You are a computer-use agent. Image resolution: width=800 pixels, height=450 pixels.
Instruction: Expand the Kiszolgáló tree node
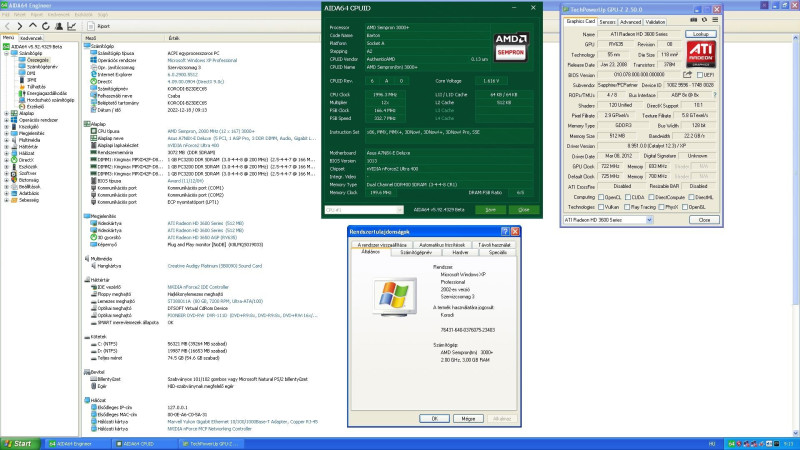point(7,127)
